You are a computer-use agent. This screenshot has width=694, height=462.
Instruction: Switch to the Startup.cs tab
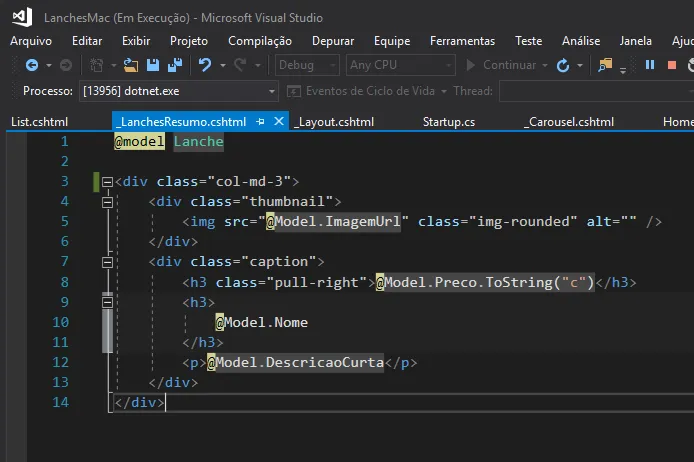coord(449,122)
